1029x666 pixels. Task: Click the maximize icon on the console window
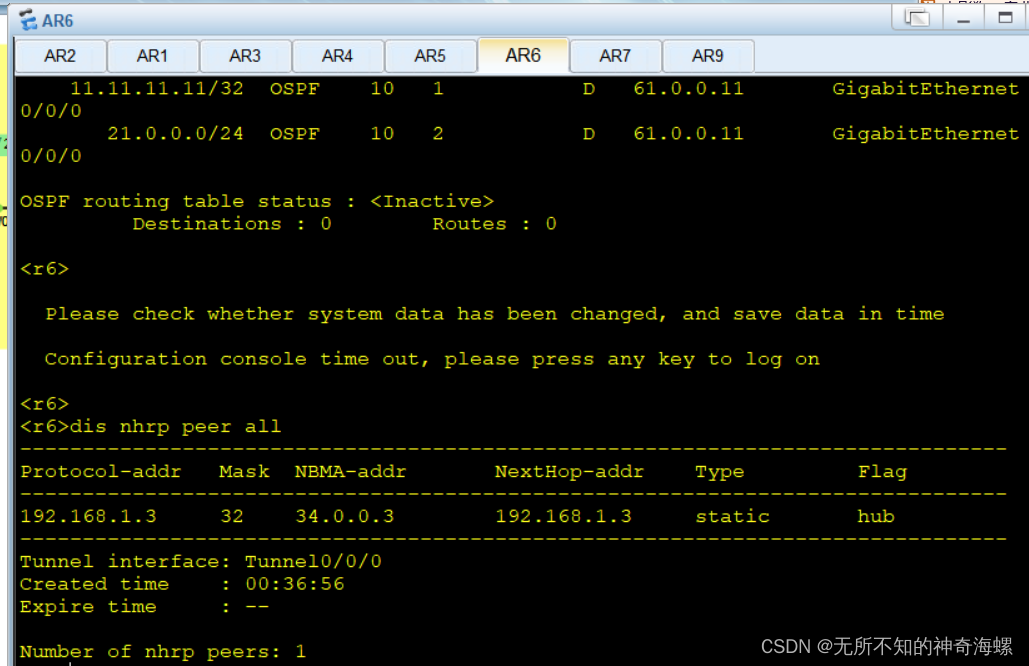[1006, 19]
